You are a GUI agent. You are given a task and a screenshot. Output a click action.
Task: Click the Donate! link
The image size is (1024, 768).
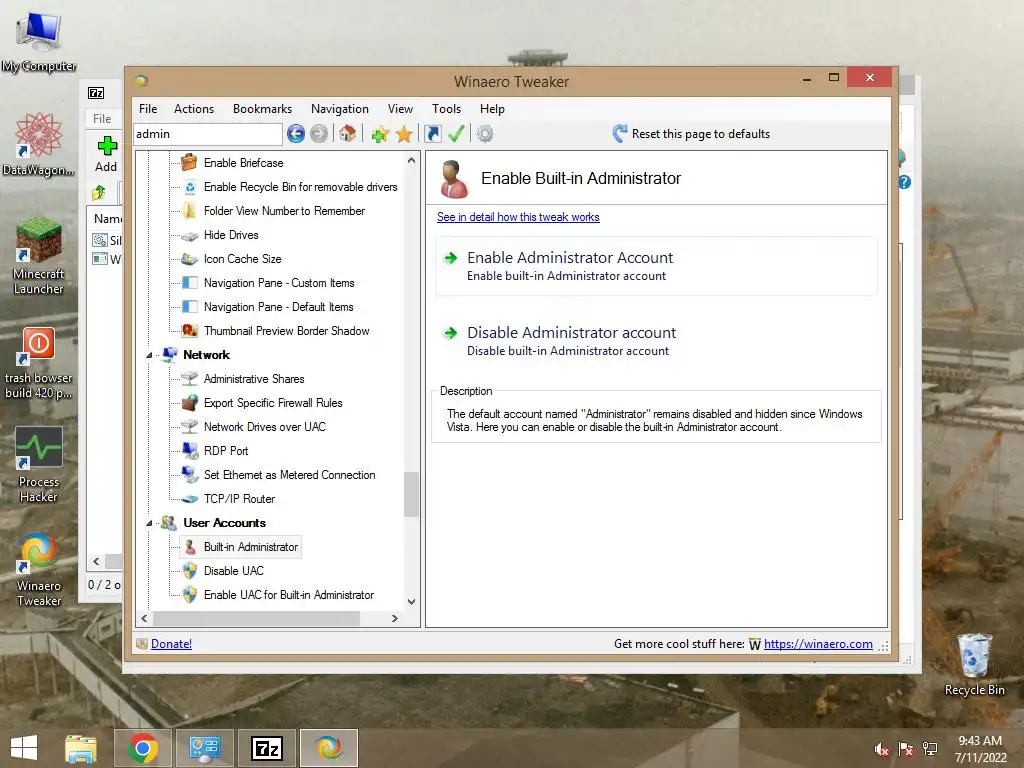point(171,644)
